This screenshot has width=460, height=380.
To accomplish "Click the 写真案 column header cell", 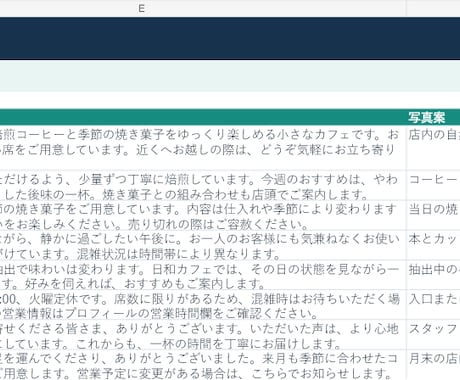I will 433,117.
